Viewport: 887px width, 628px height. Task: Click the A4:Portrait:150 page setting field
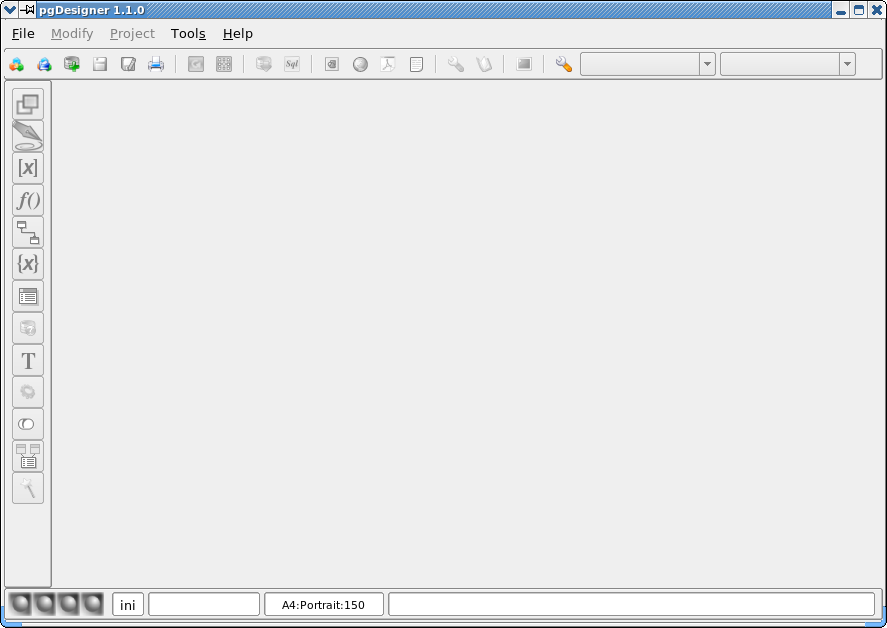pos(323,605)
